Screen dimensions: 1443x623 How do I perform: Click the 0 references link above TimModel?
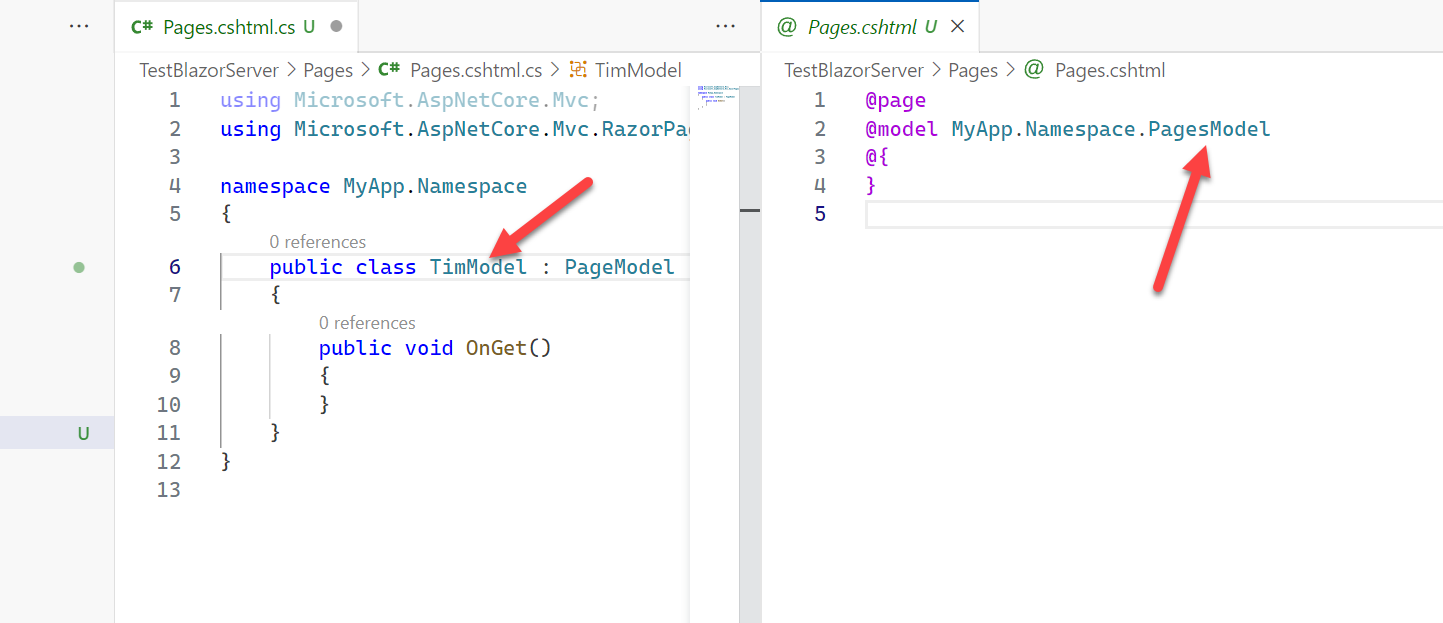pyautogui.click(x=318, y=241)
